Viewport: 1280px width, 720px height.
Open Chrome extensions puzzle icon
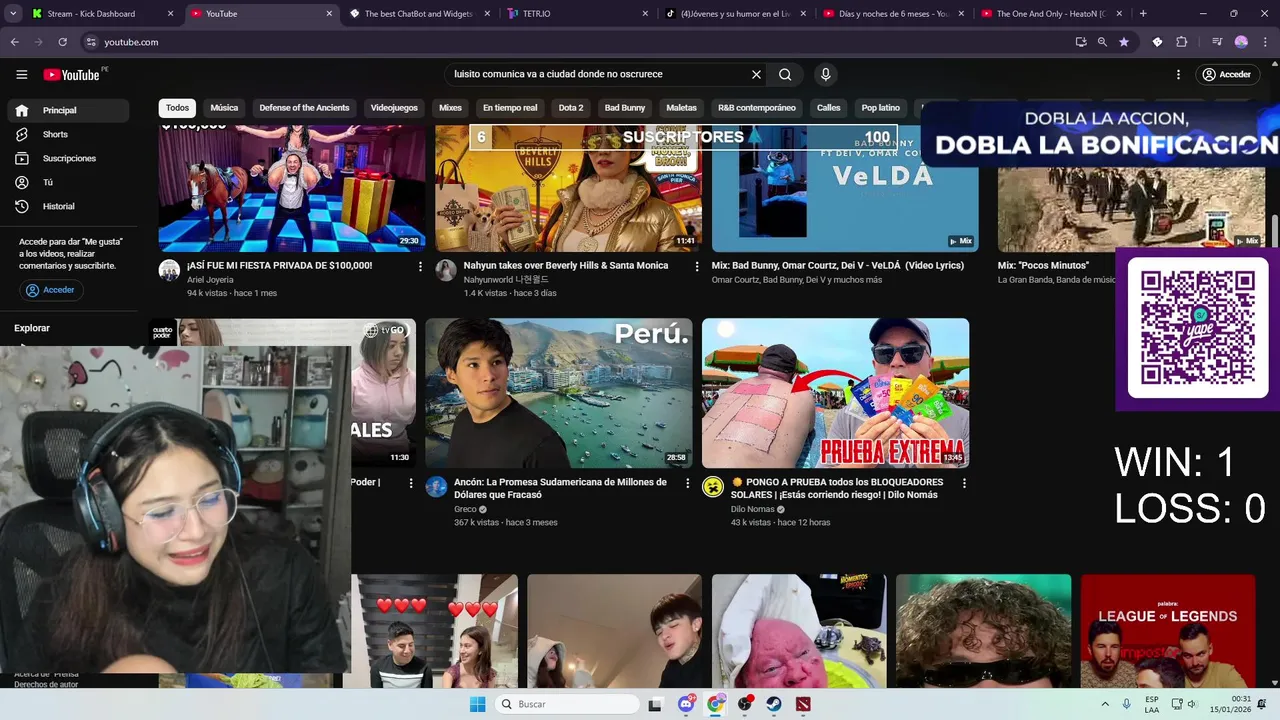pyautogui.click(x=1181, y=42)
